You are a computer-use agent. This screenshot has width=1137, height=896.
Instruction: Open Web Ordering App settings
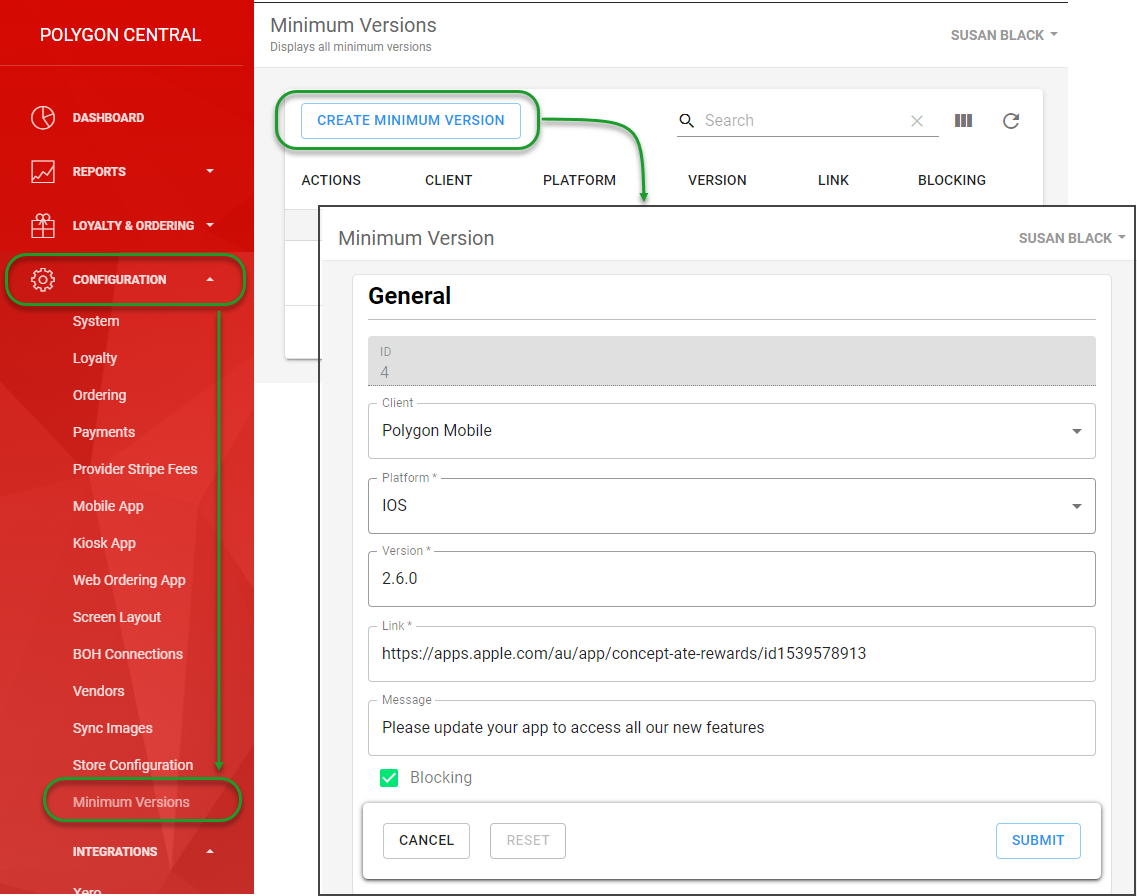tap(129, 580)
